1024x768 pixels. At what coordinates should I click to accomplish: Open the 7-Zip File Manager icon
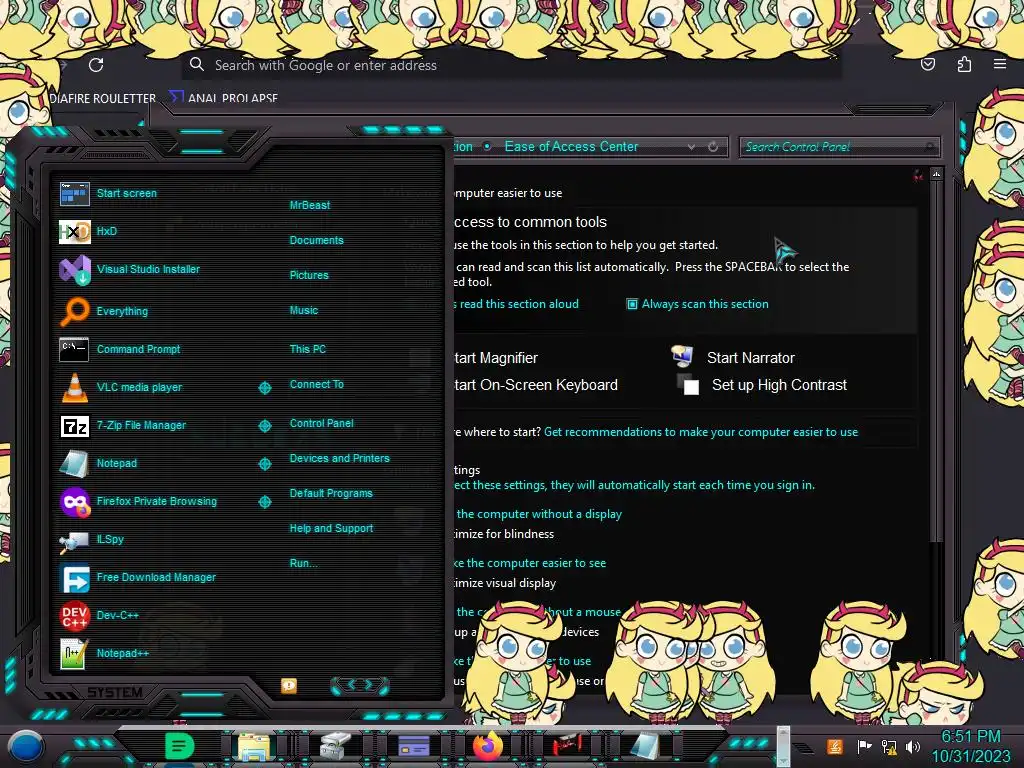pos(74,426)
